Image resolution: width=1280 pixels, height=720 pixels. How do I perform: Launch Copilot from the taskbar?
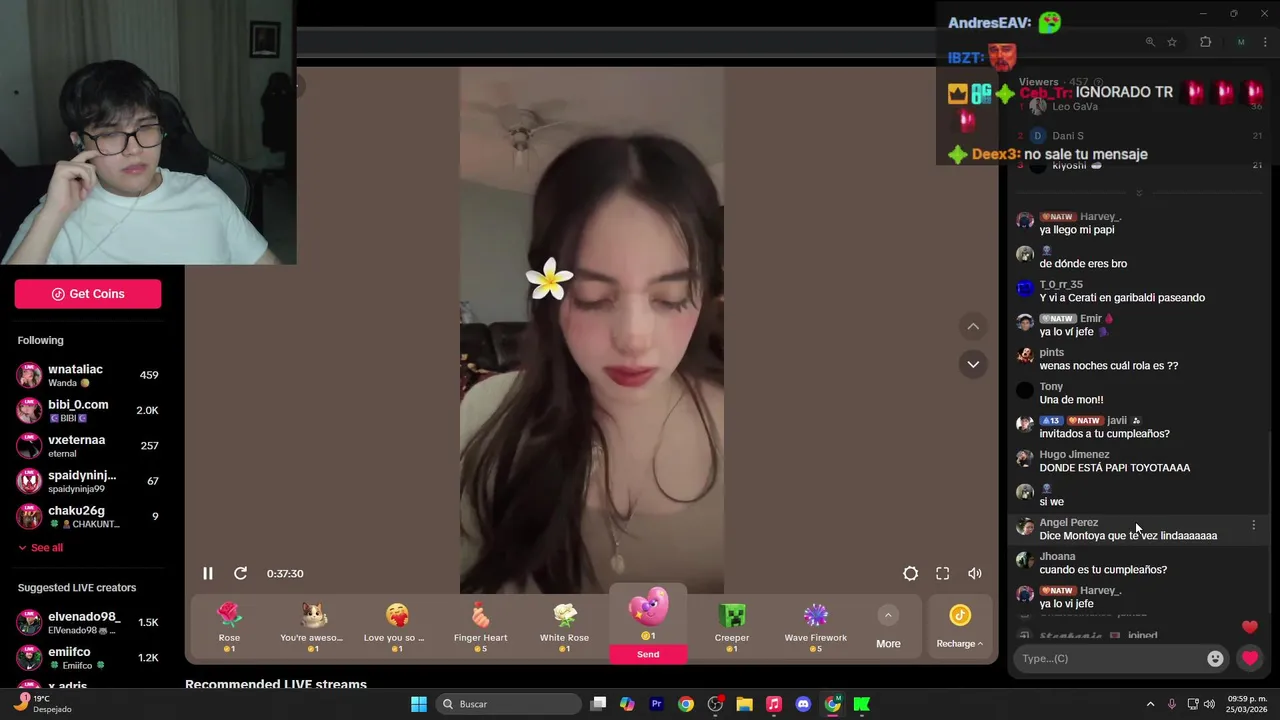[627, 704]
